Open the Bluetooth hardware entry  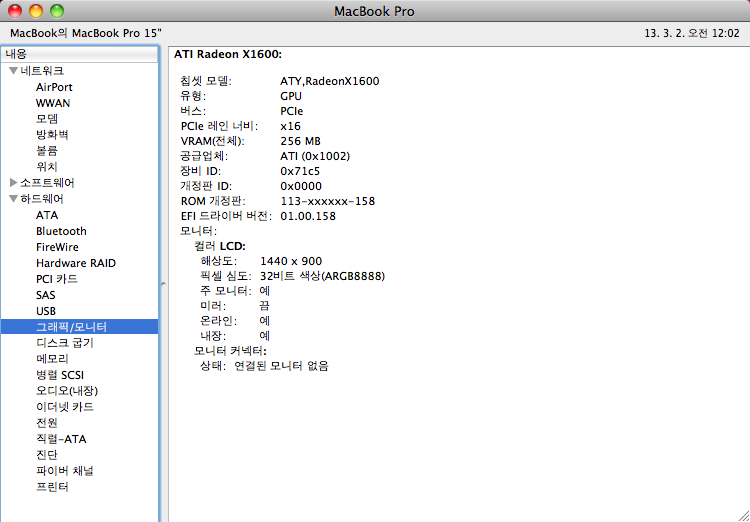tap(61, 231)
